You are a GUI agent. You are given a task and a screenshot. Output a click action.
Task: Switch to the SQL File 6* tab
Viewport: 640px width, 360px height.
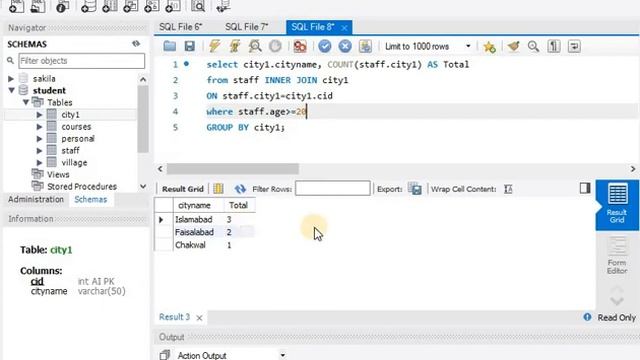tap(181, 27)
